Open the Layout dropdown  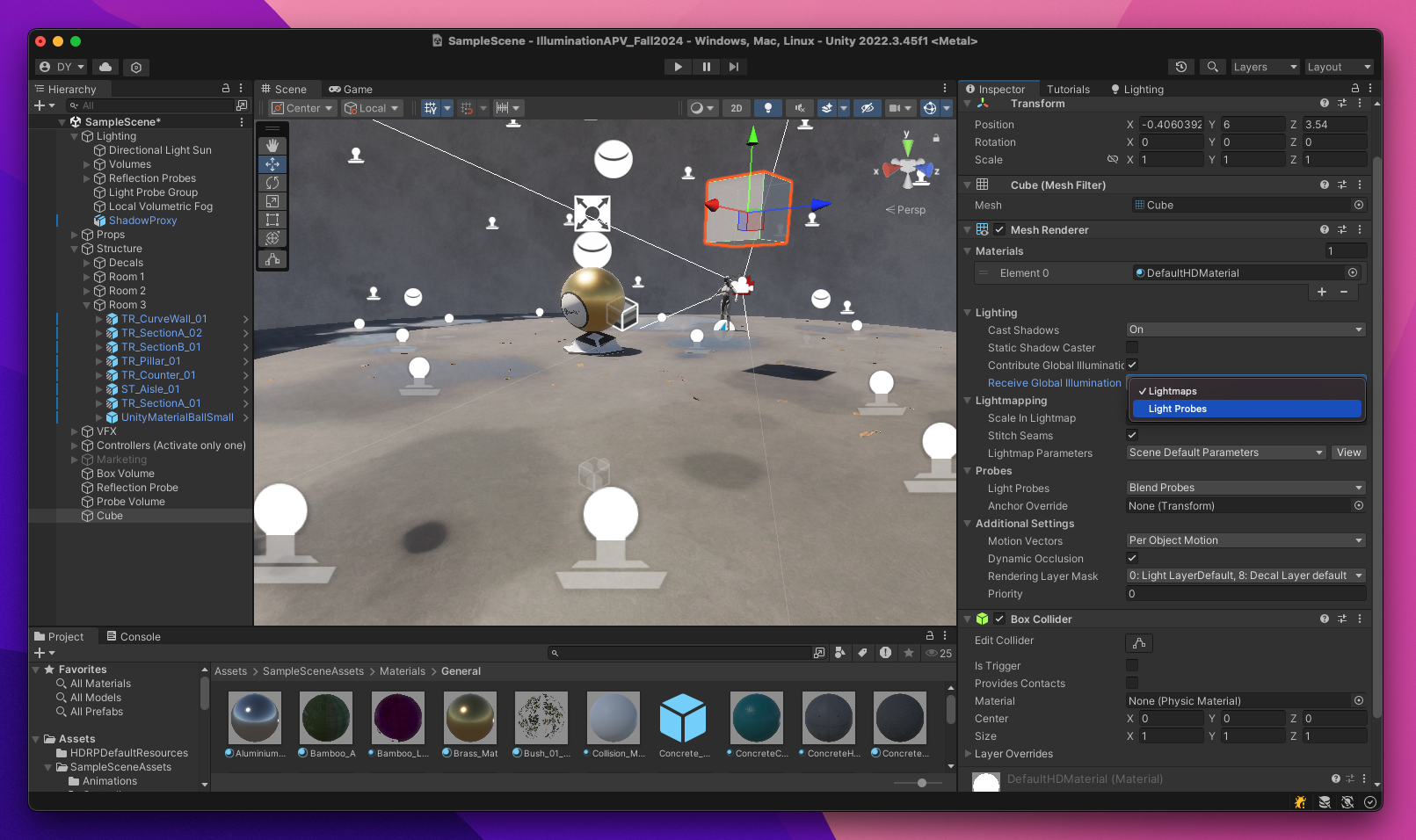tap(1338, 67)
